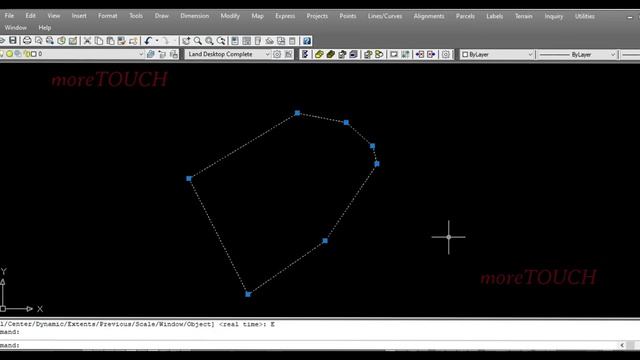Screen dimensions: 640x360
Task: Open the Window menu
Action: click(16, 28)
